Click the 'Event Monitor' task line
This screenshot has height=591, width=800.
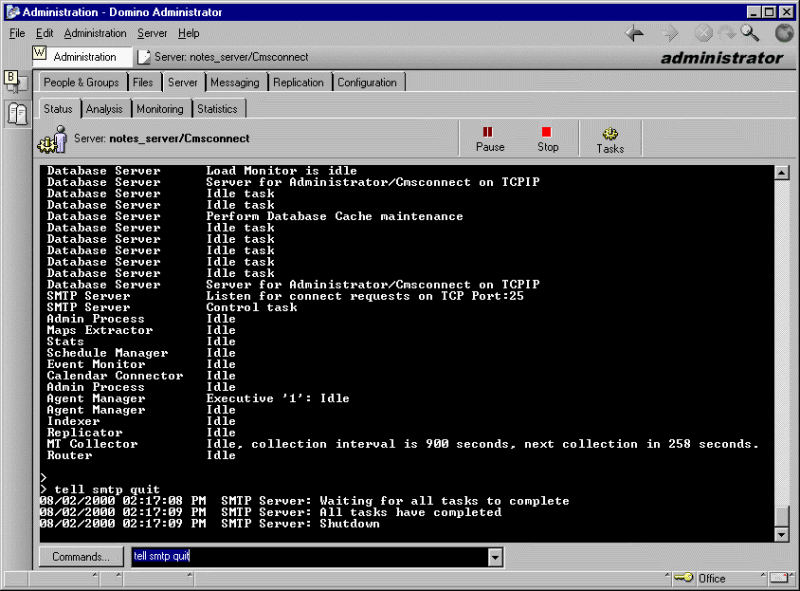tap(141, 364)
